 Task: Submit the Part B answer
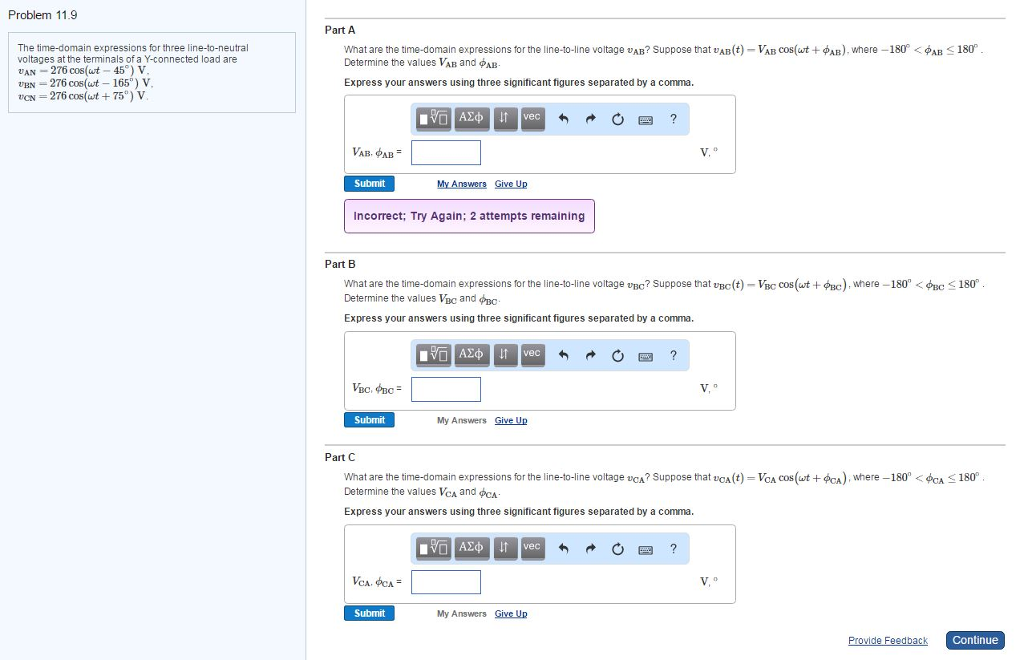369,419
